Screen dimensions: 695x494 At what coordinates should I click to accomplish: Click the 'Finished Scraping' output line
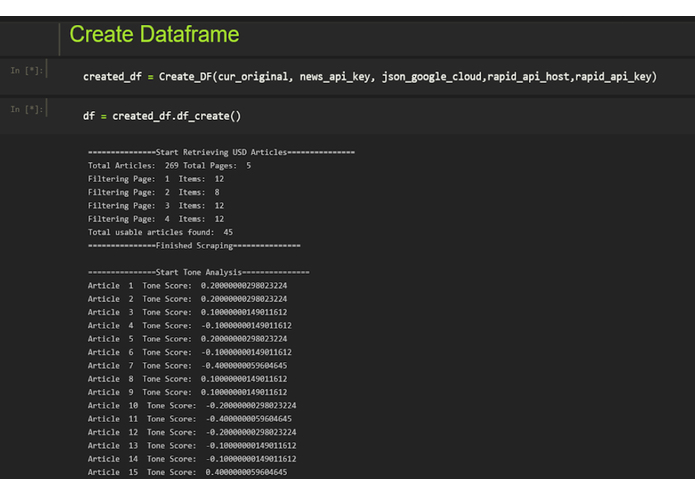click(194, 245)
